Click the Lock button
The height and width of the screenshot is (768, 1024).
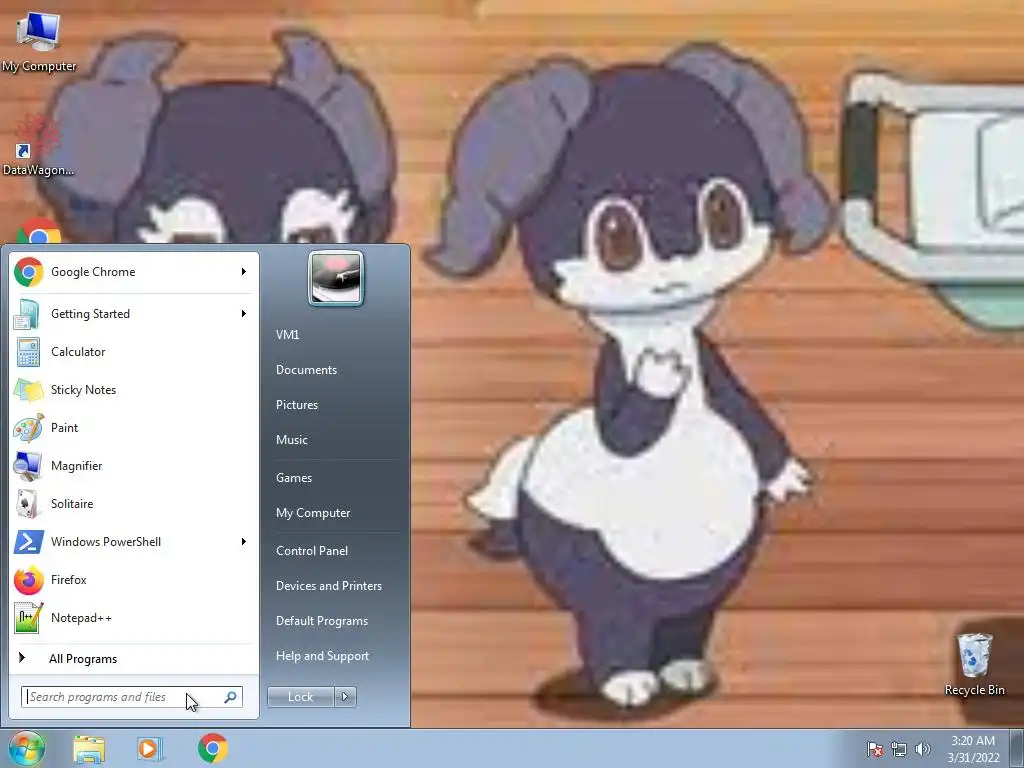301,697
